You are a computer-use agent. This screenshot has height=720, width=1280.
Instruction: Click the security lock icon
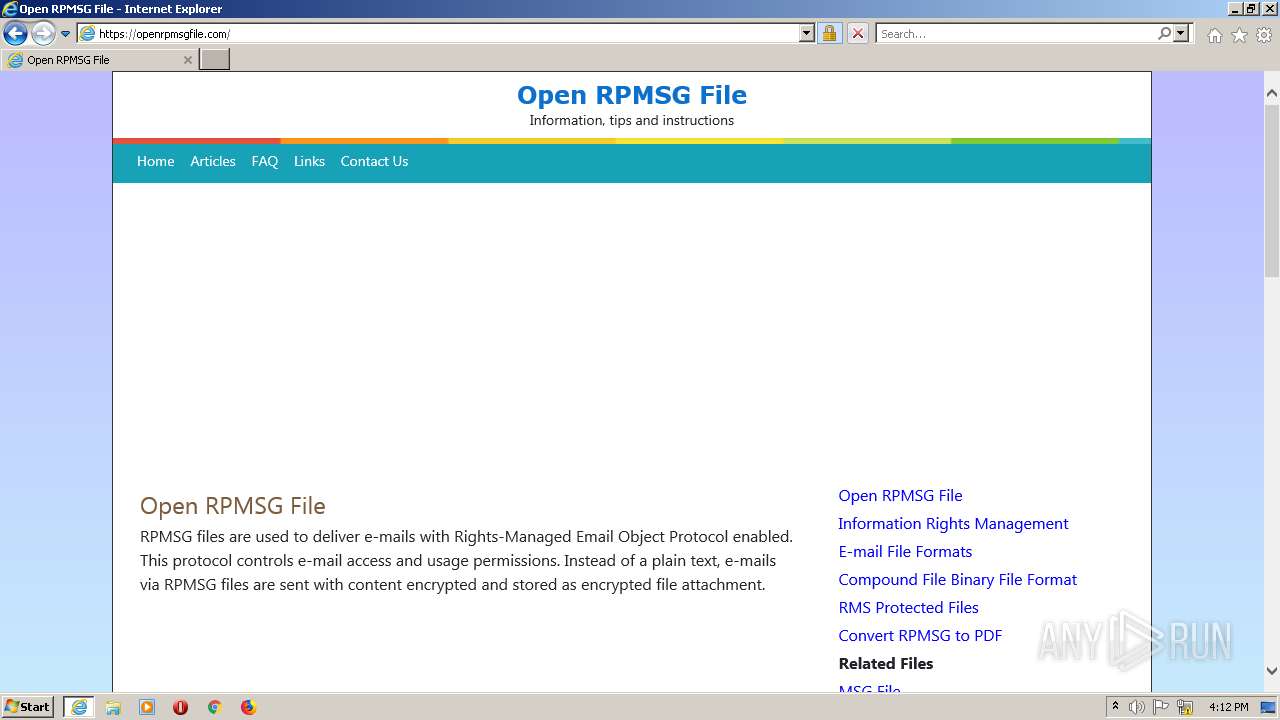pos(829,33)
